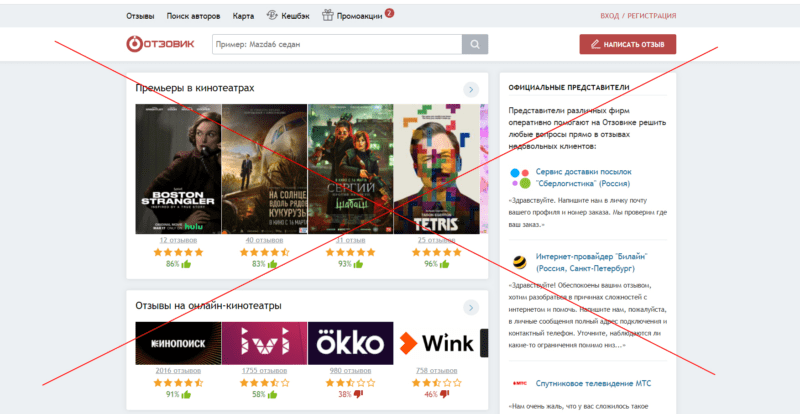The image size is (800, 414).
Task: Open the Tetris movie poster
Action: coord(437,169)
